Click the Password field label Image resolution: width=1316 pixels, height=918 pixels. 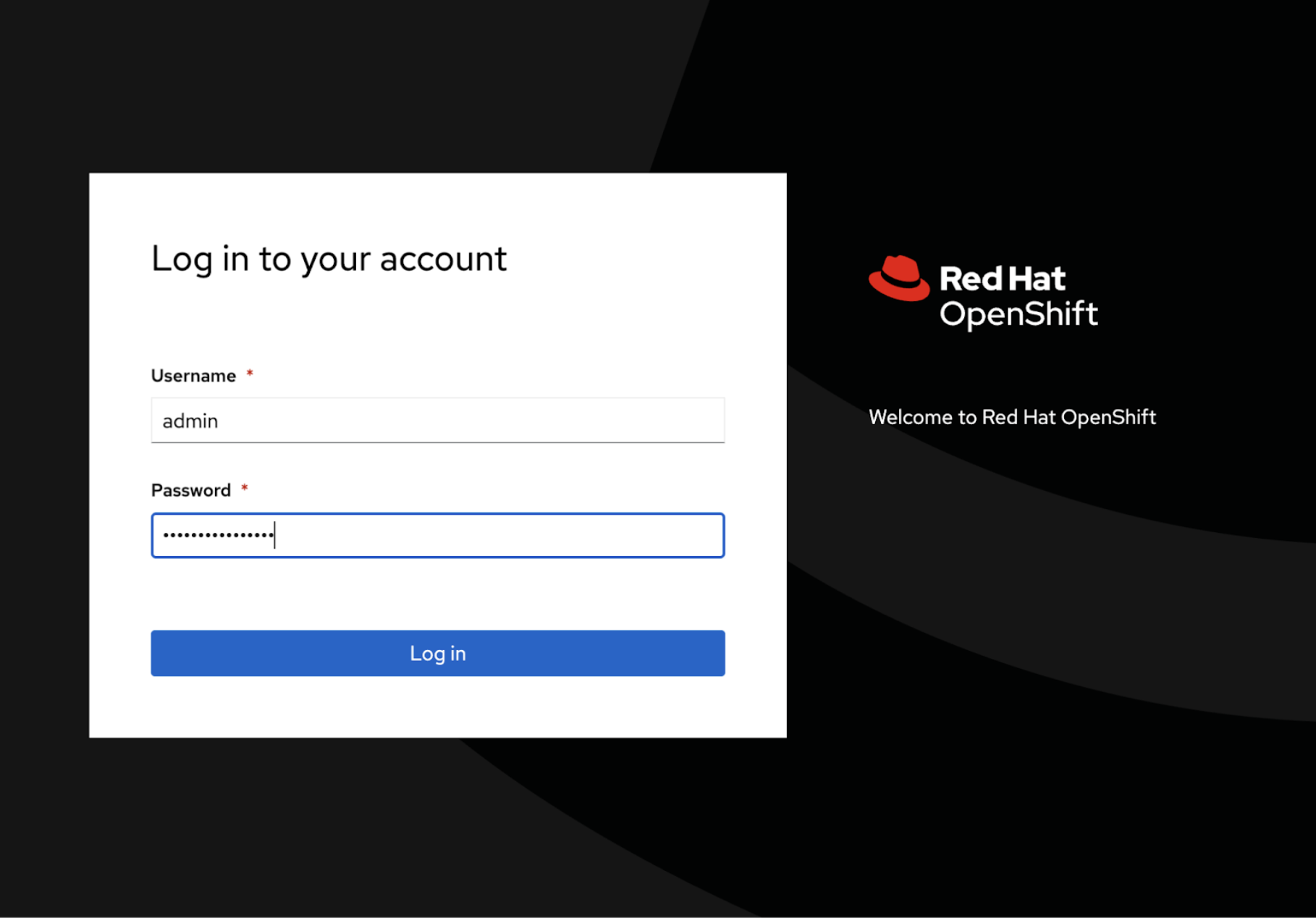(x=190, y=490)
